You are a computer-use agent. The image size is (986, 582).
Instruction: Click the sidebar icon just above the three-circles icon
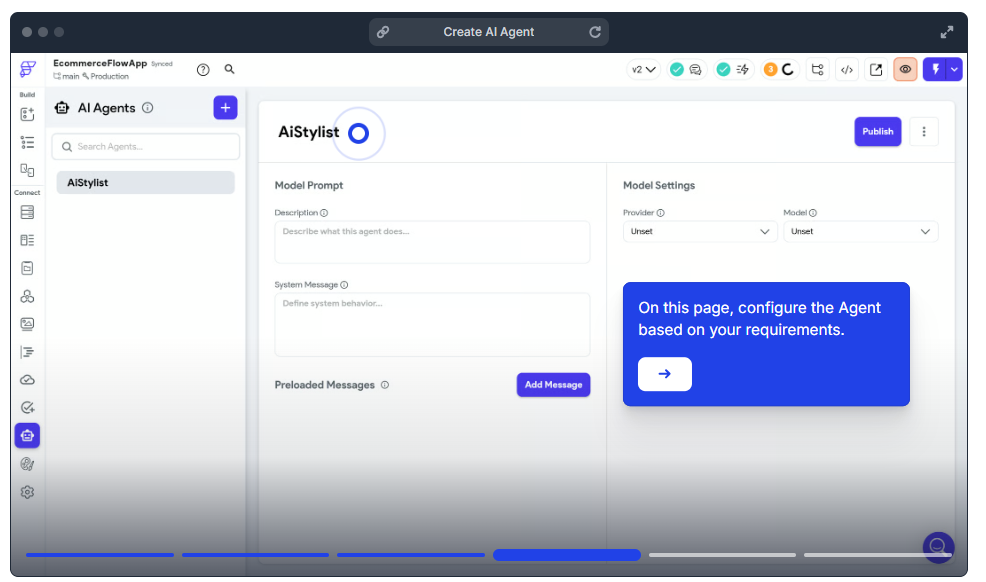(x=27, y=268)
